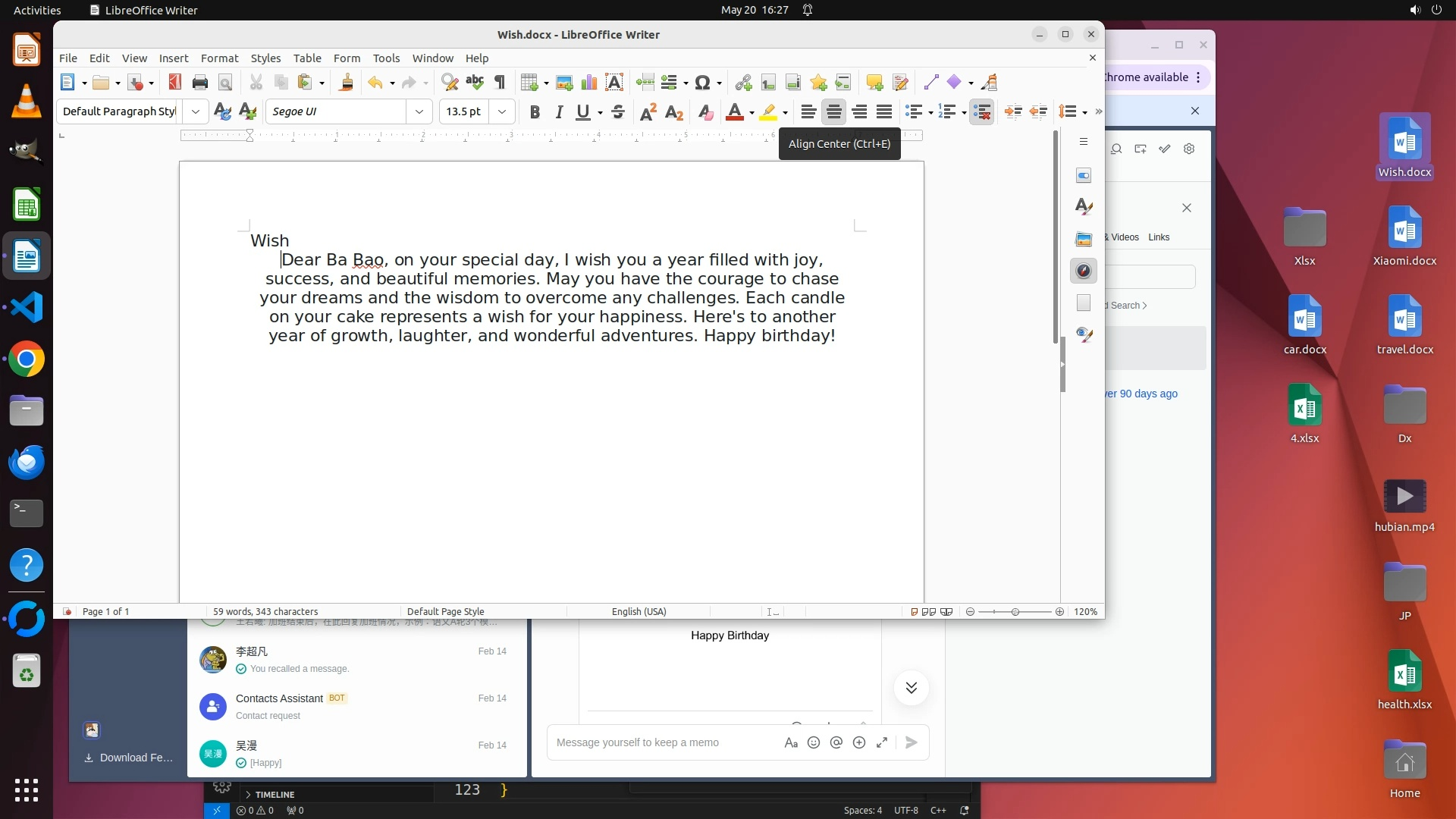Image resolution: width=1456 pixels, height=819 pixels.
Task: Click the Justified alignment button
Action: click(884, 112)
